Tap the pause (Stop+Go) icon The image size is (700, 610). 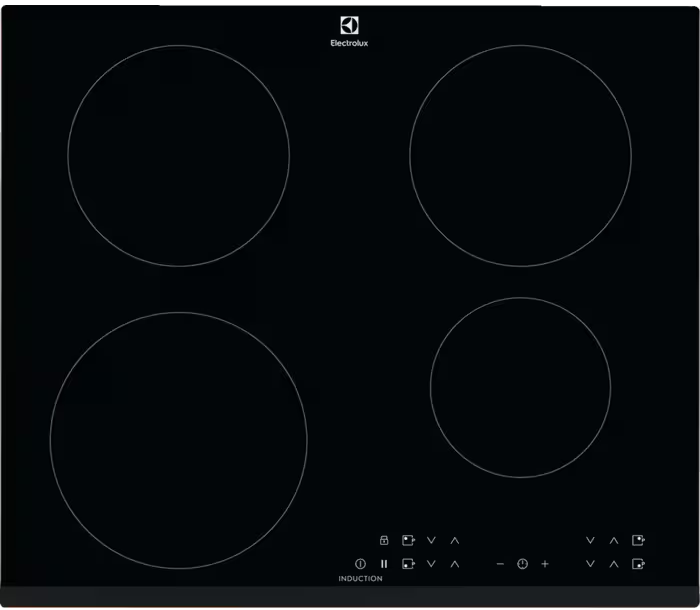pos(384,564)
